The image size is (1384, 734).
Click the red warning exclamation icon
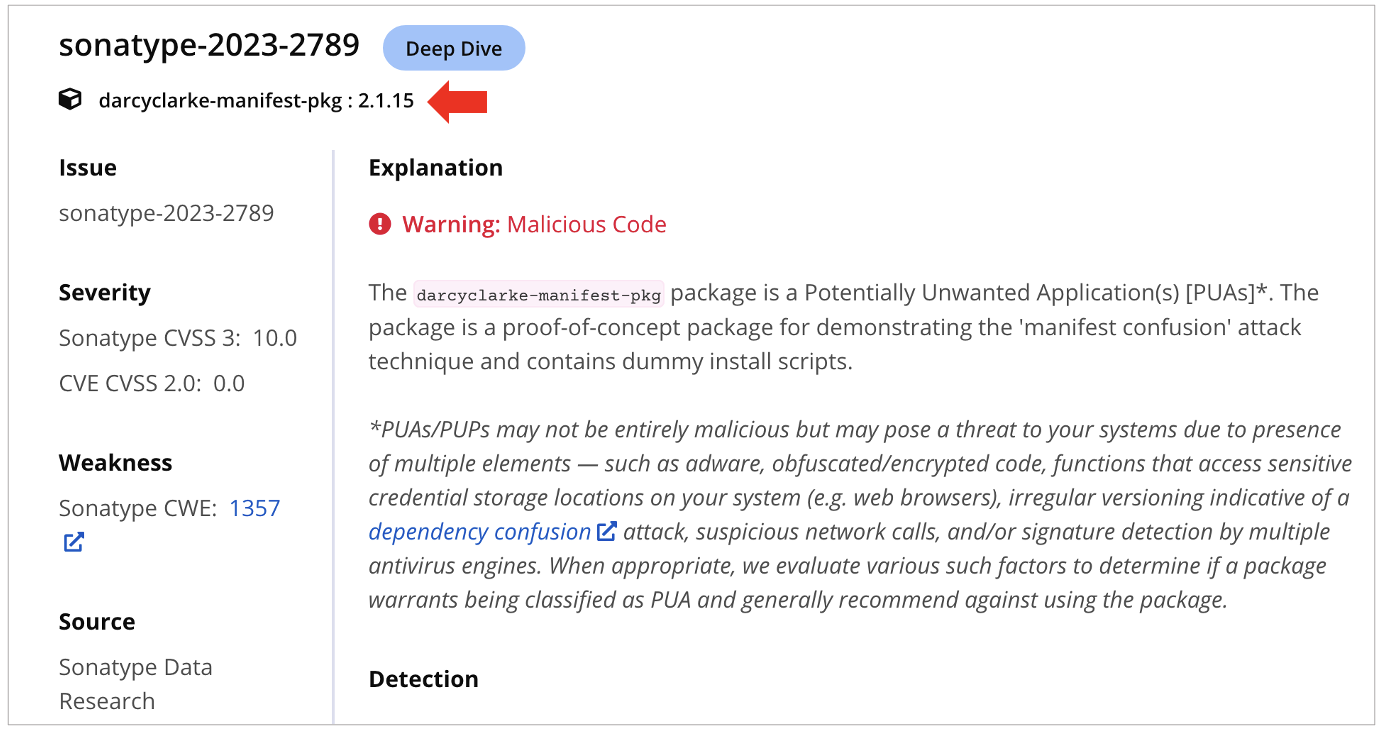pyautogui.click(x=380, y=224)
